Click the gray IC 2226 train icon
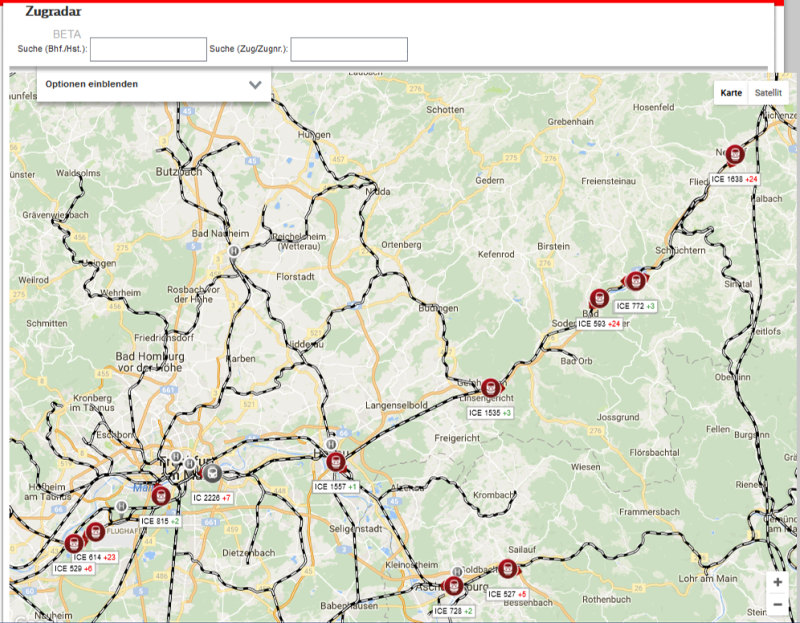 click(212, 473)
